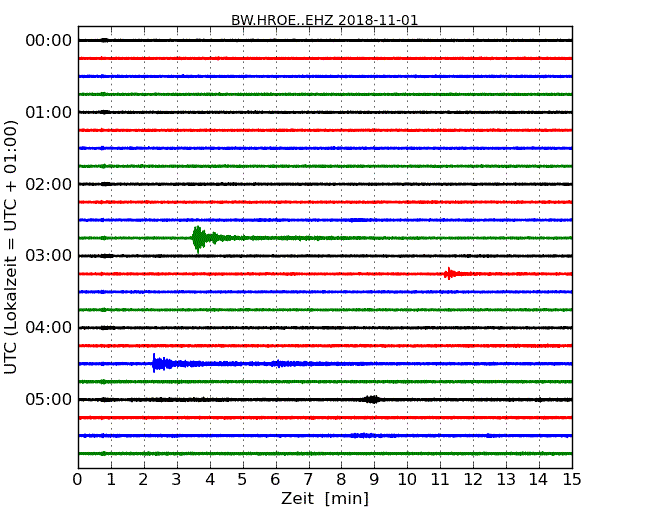The width and height of the screenshot is (650, 520).
Task: Select the 03:00 time label
Action: click(49, 256)
